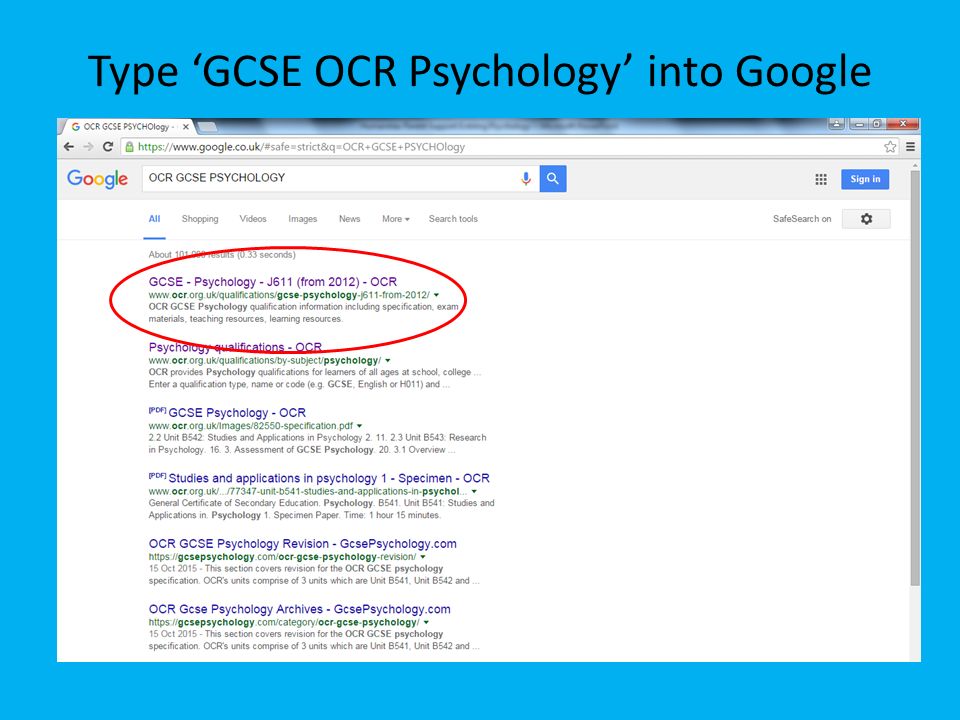Switch to the Videos tab
The width and height of the screenshot is (960, 720).
point(253,219)
